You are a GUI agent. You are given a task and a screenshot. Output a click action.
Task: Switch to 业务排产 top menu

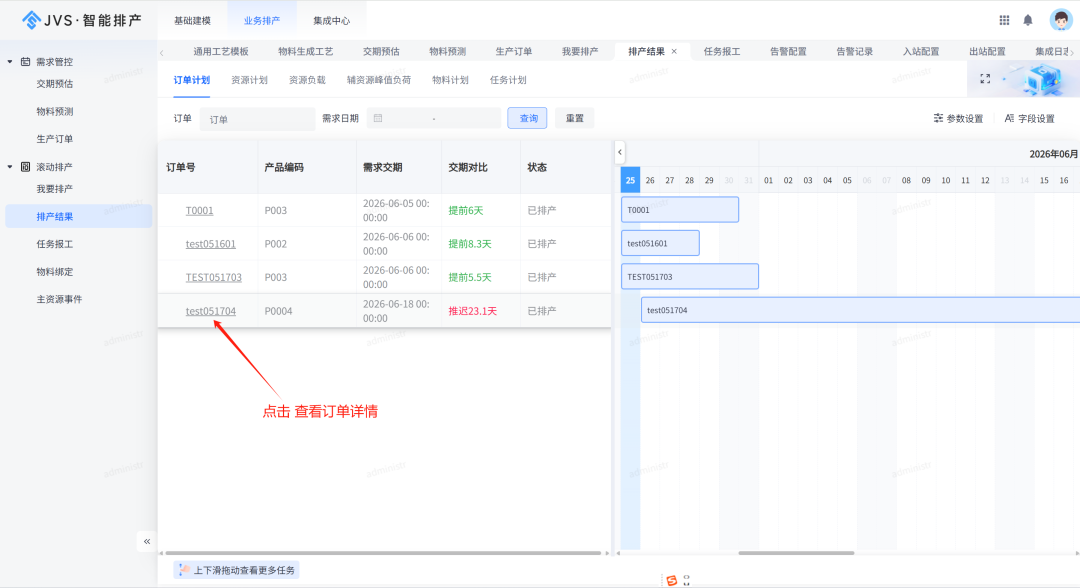262,21
